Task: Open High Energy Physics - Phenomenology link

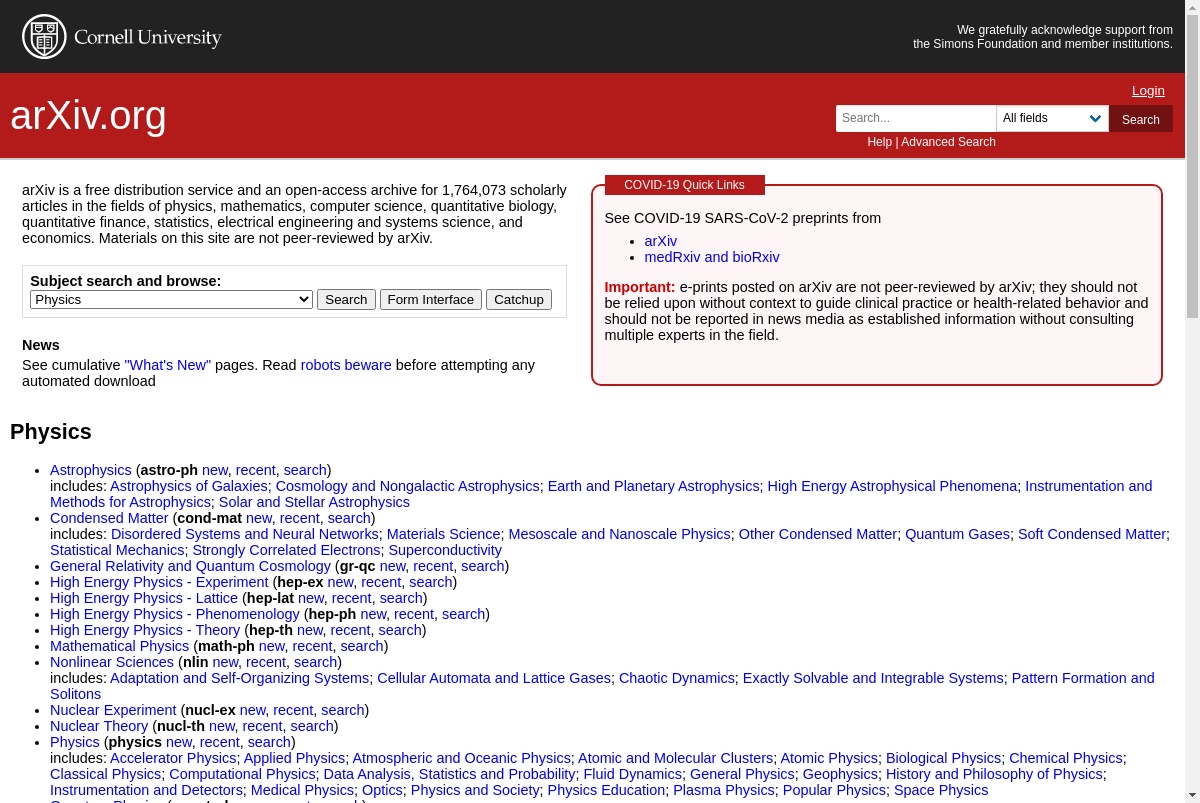Action: point(175,614)
